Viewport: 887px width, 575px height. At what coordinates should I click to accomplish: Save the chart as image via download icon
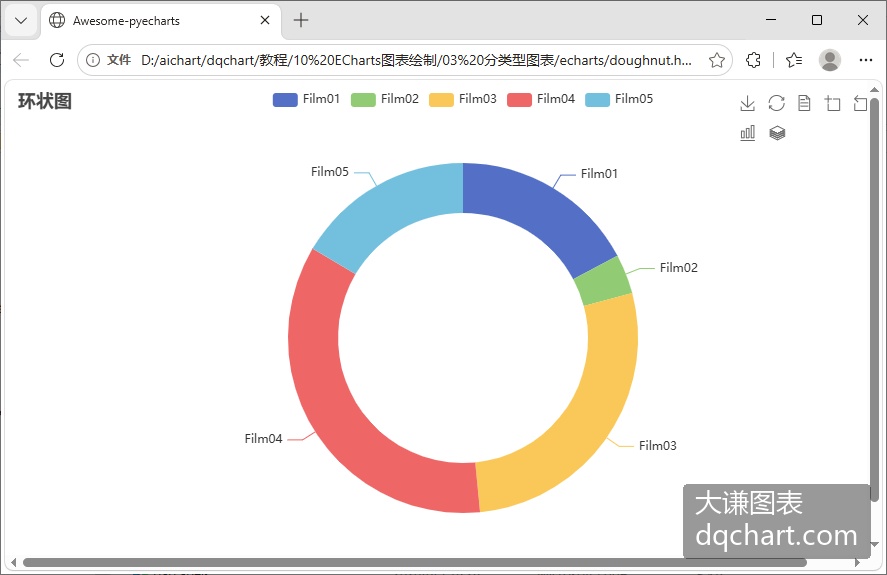[x=747, y=104]
